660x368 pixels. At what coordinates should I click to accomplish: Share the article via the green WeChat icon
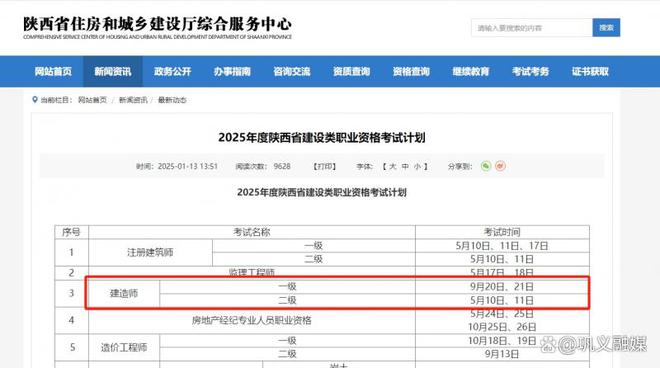point(486,166)
